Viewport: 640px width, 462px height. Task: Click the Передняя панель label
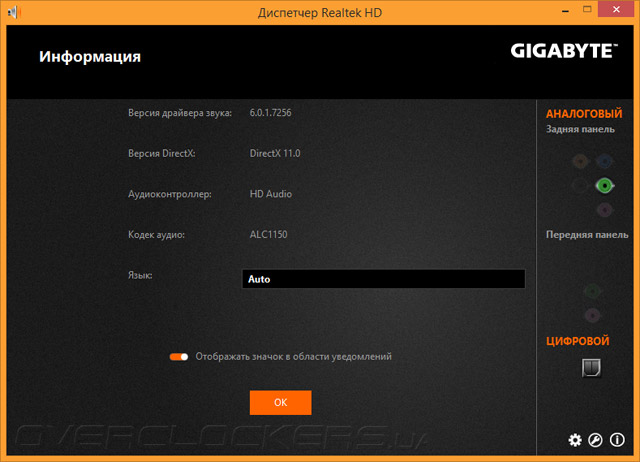tap(587, 235)
